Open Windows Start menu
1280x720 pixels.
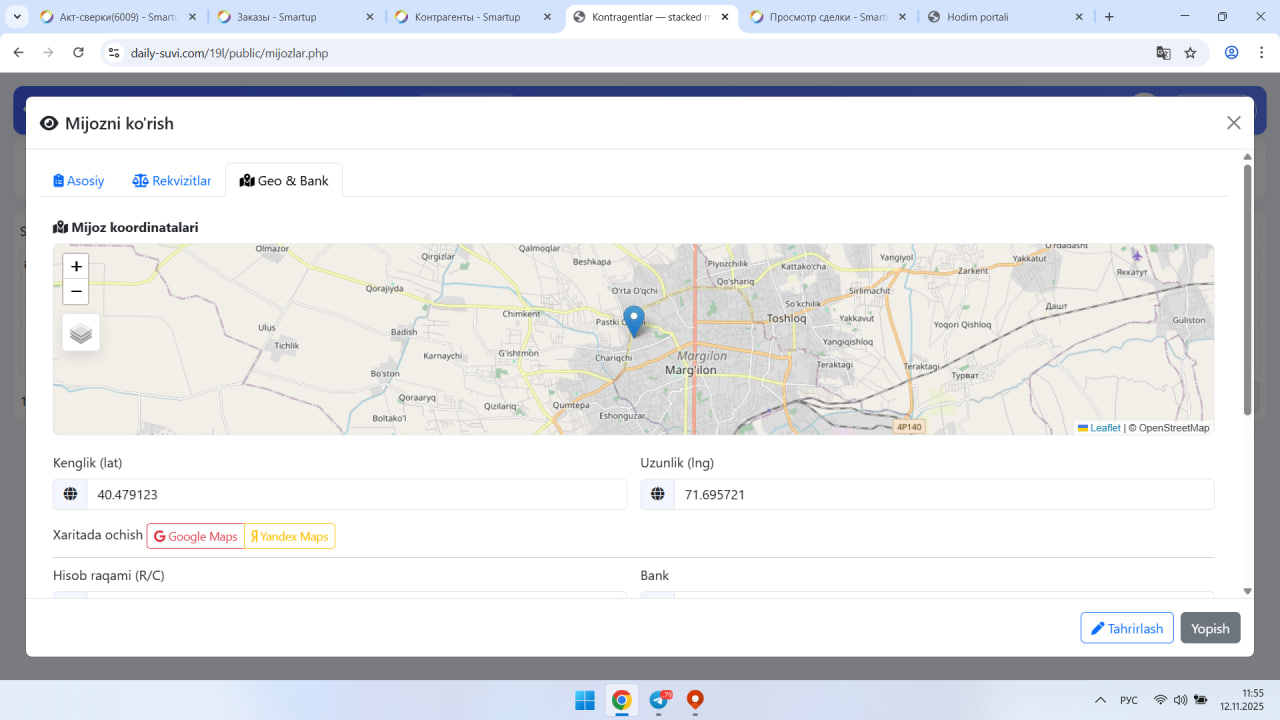pyautogui.click(x=585, y=700)
